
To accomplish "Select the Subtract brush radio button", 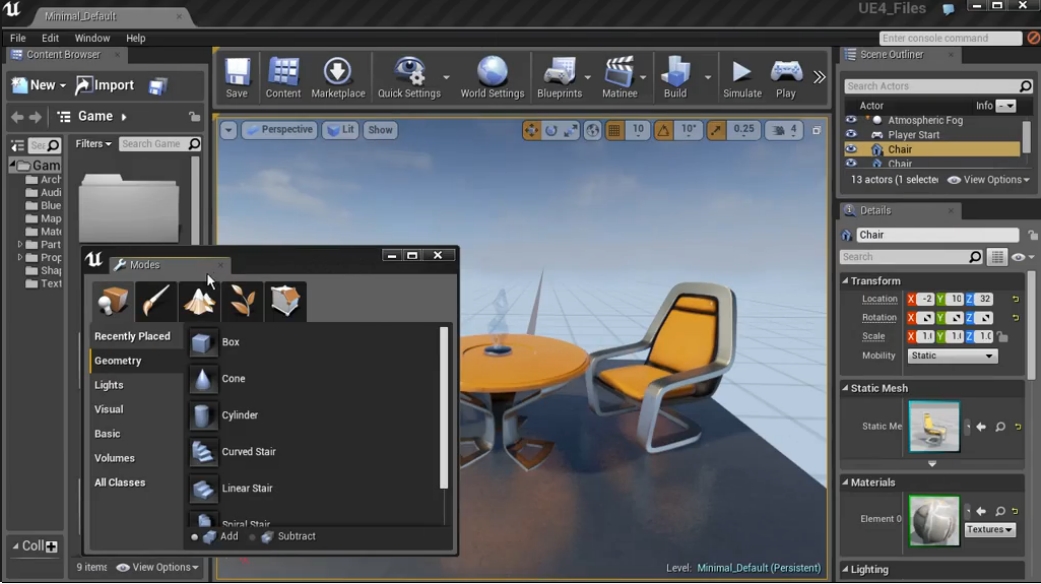I will coord(252,537).
